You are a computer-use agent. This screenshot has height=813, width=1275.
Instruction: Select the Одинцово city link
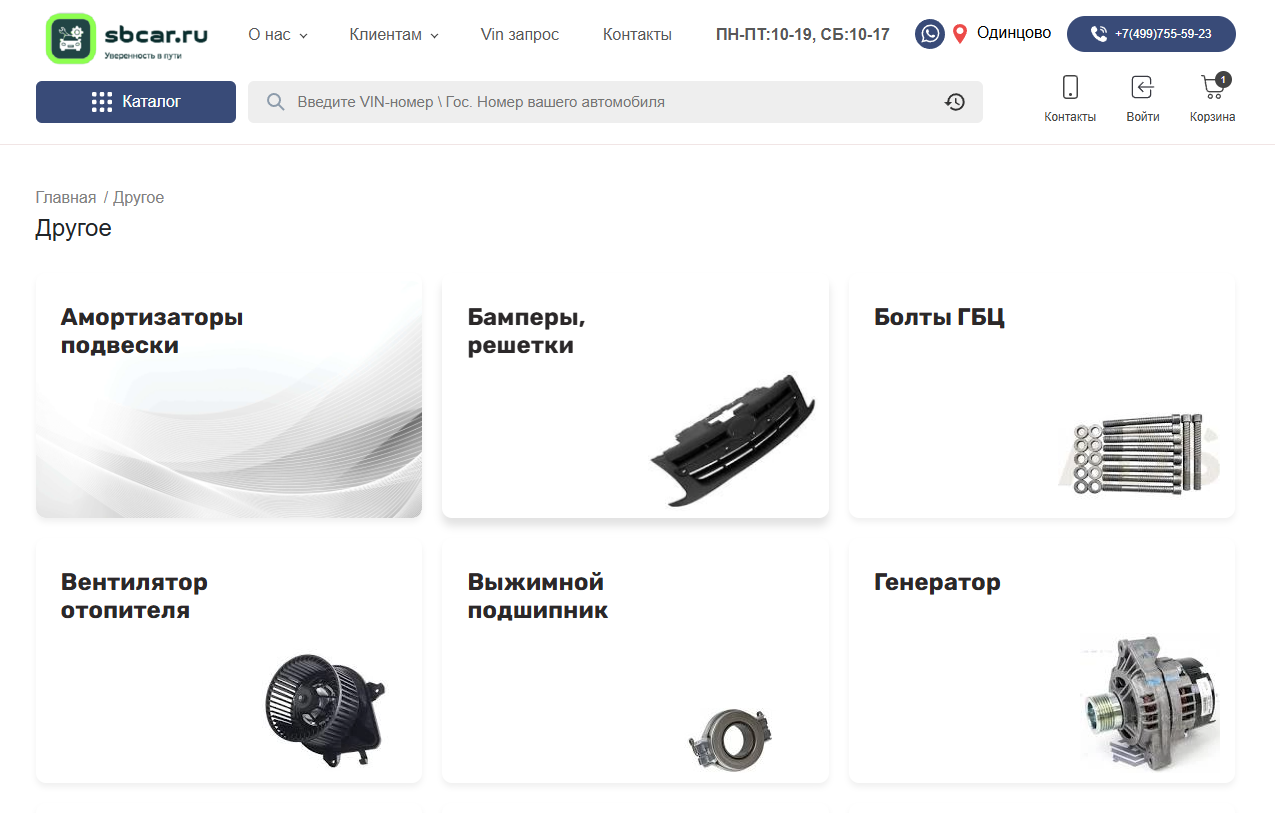(x=1014, y=33)
